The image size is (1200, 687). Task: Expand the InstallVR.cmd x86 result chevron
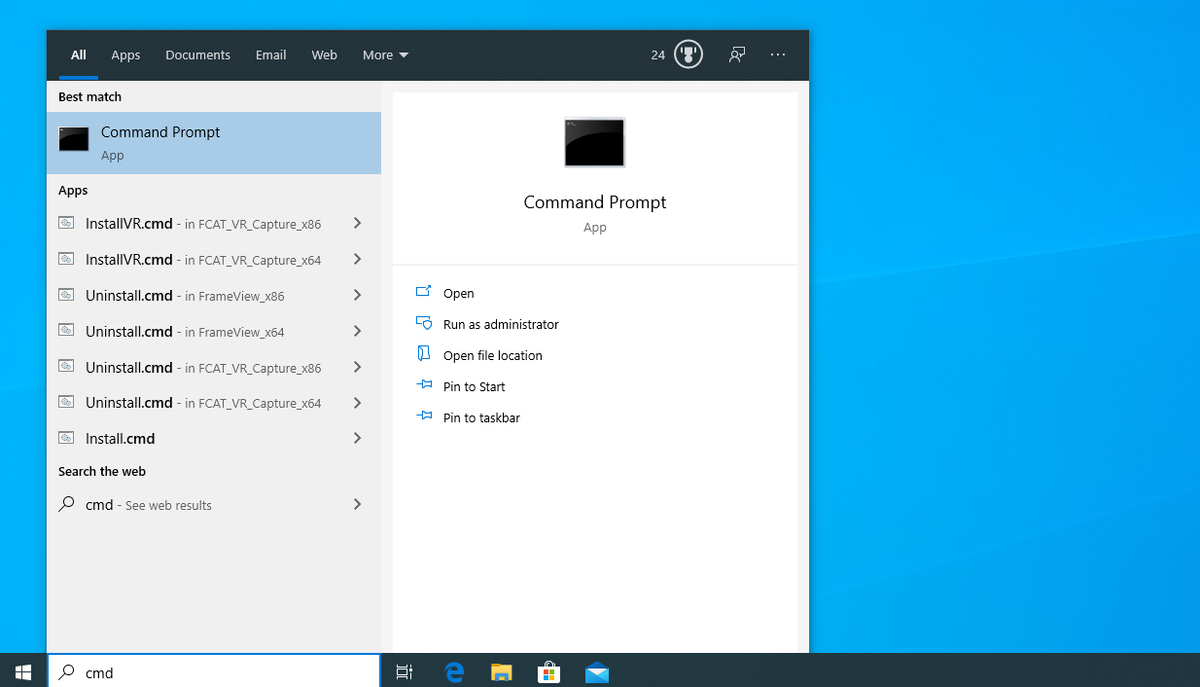[x=357, y=223]
